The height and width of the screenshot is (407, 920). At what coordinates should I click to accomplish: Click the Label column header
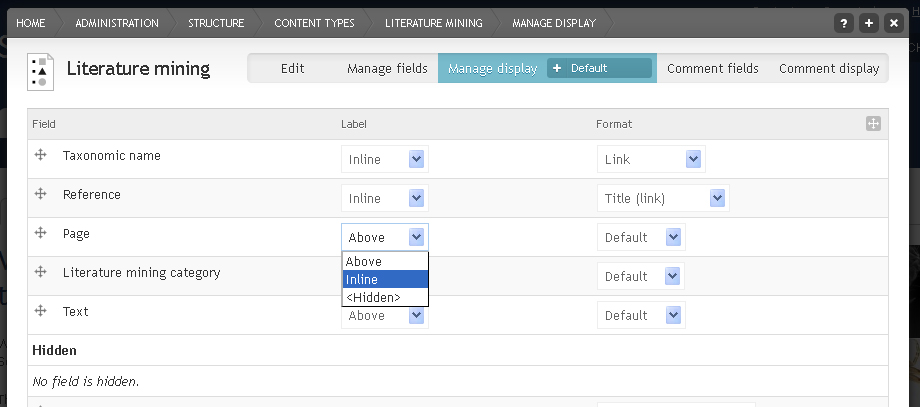(x=354, y=124)
